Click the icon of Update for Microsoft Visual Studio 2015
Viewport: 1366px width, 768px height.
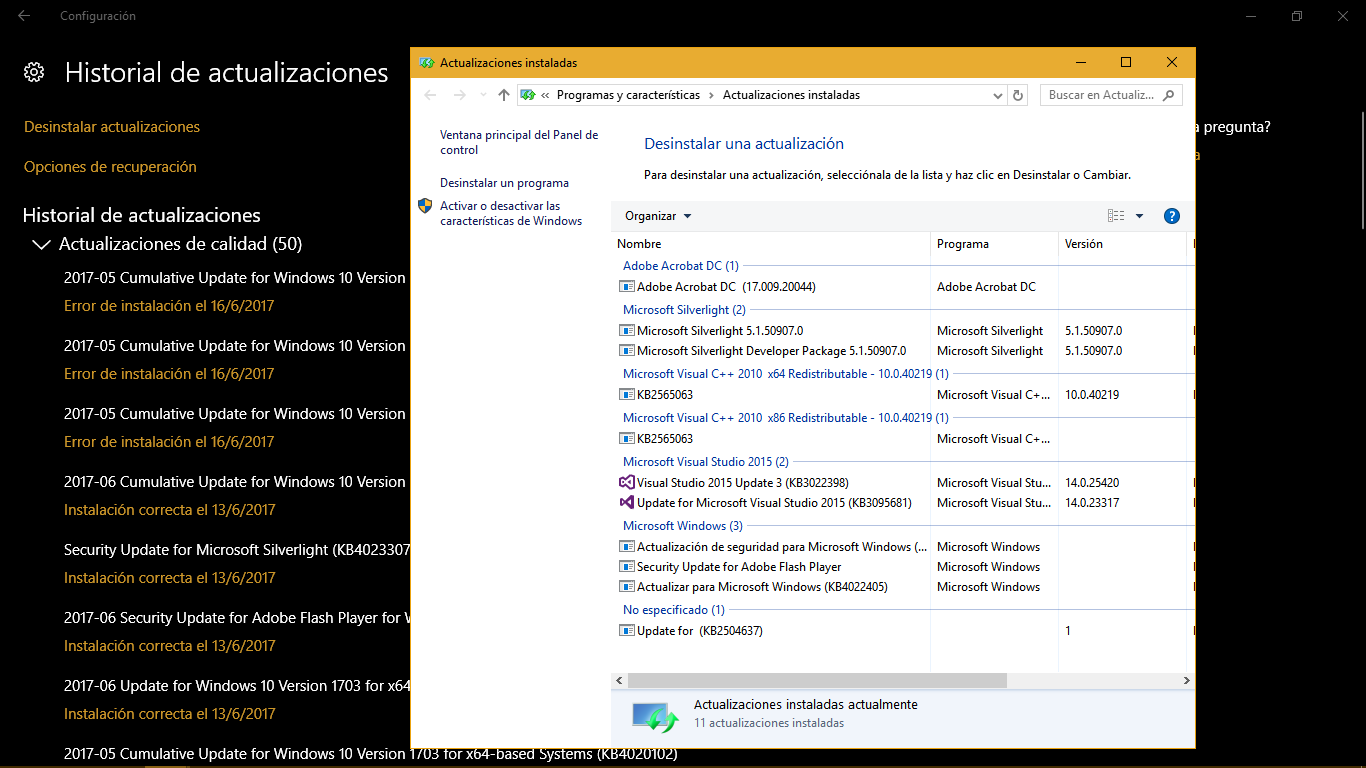point(627,503)
